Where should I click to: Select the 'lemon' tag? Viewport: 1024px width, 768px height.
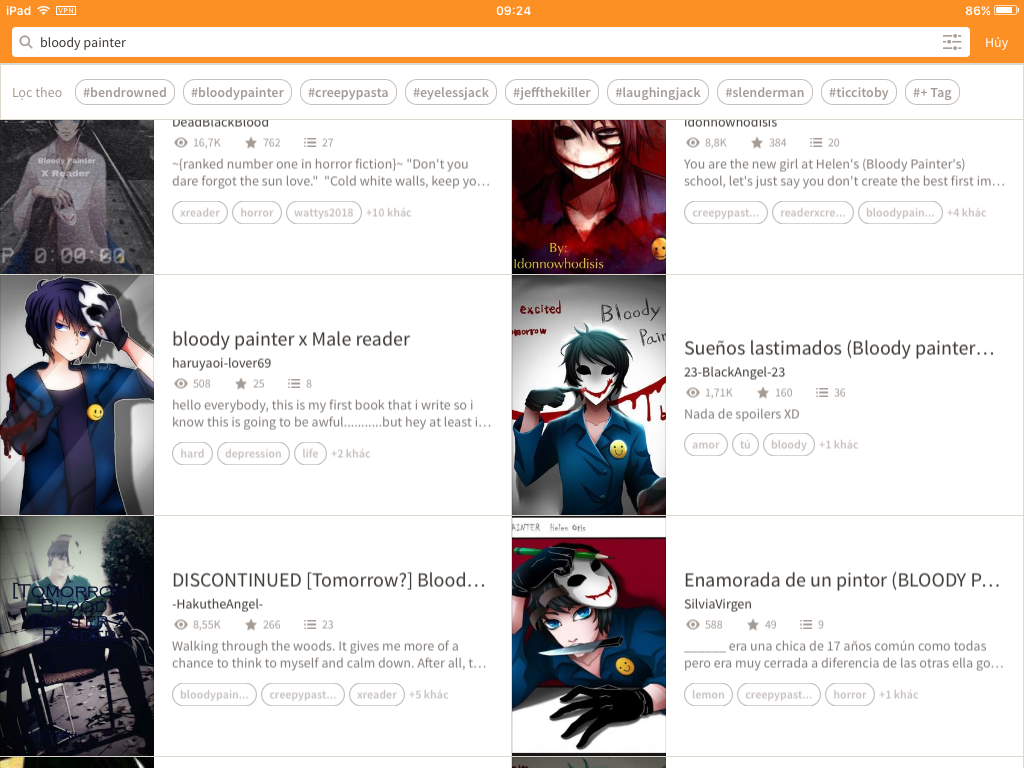(x=709, y=694)
